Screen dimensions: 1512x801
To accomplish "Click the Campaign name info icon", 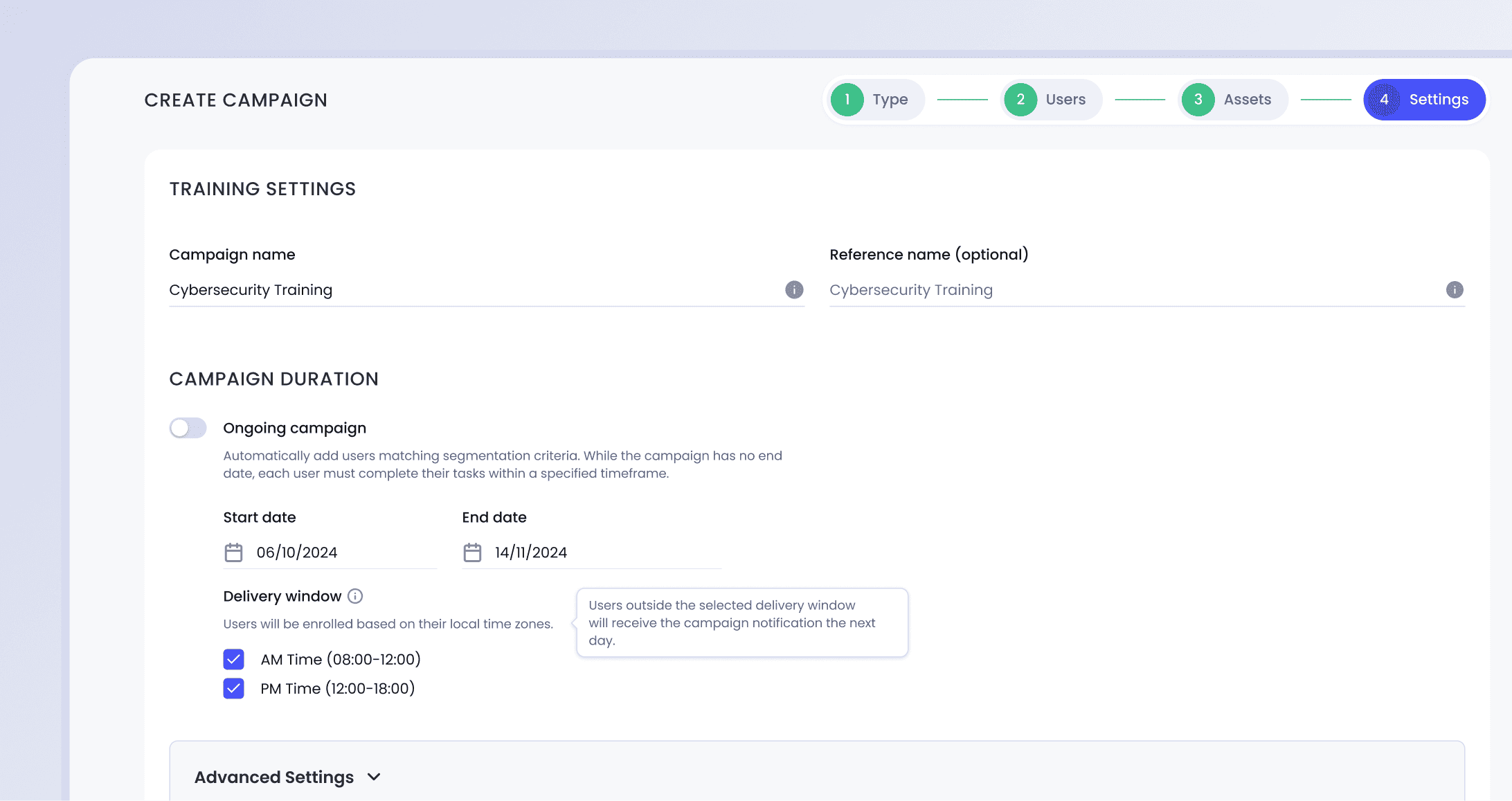I will pyautogui.click(x=794, y=289).
